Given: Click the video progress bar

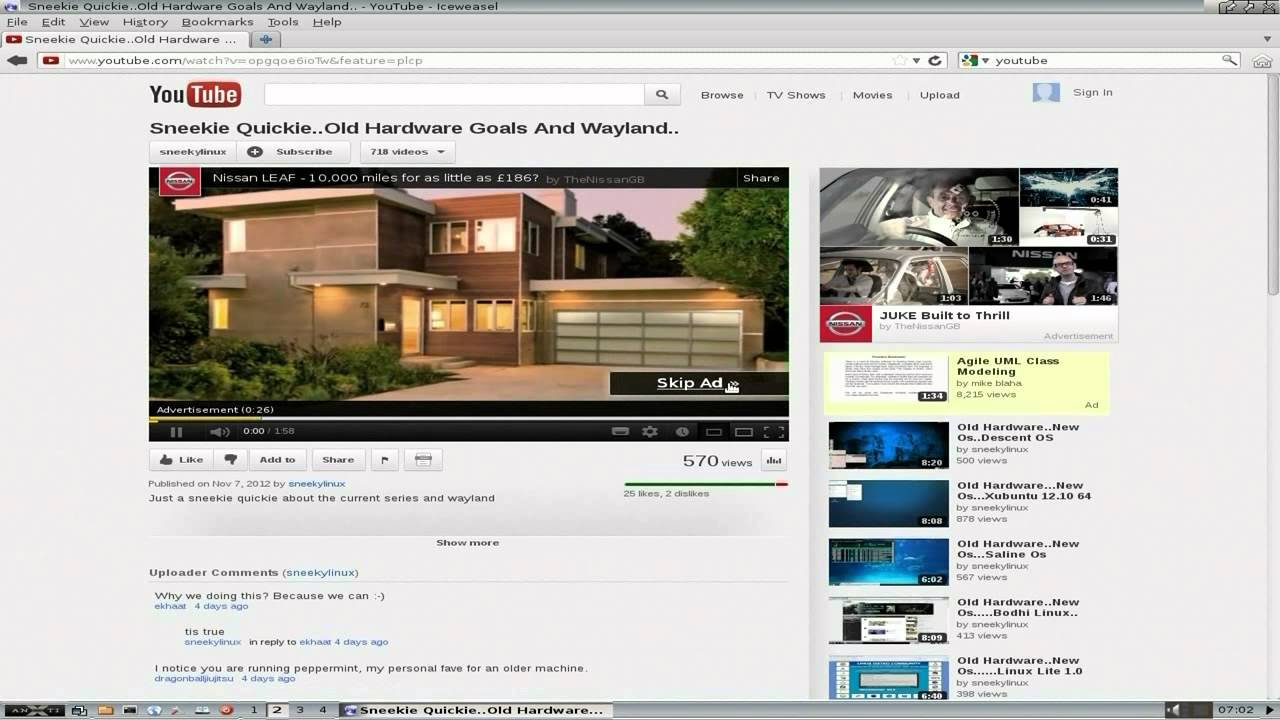Looking at the screenshot, I should (x=469, y=419).
